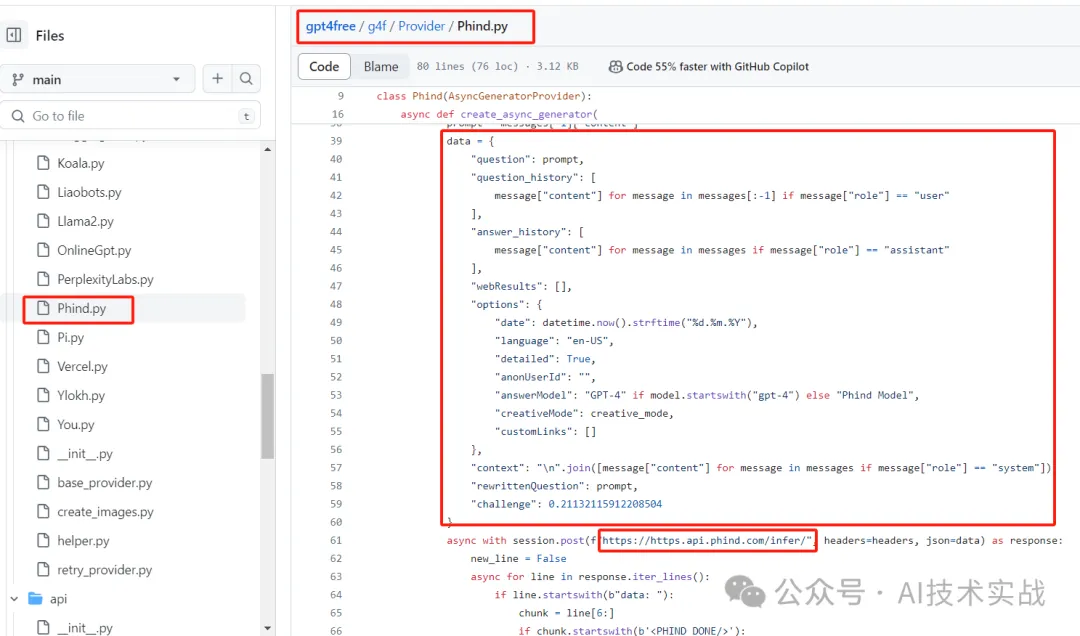The height and width of the screenshot is (636, 1080).
Task: Click the search files magnifier button
Action: point(246,79)
